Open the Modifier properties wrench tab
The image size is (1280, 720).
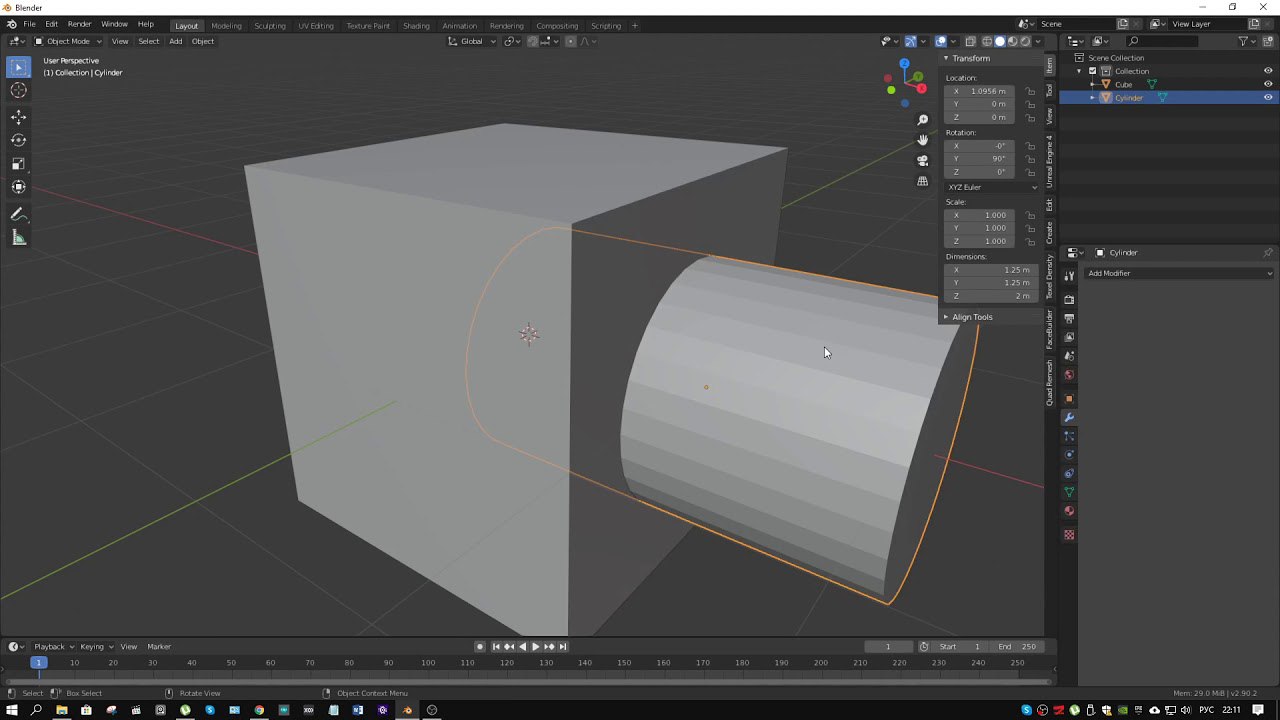1069,417
